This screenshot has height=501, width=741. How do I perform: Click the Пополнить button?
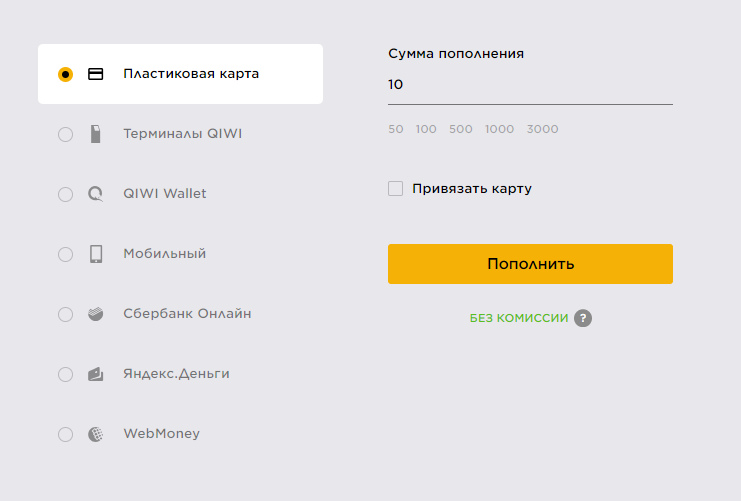point(530,264)
